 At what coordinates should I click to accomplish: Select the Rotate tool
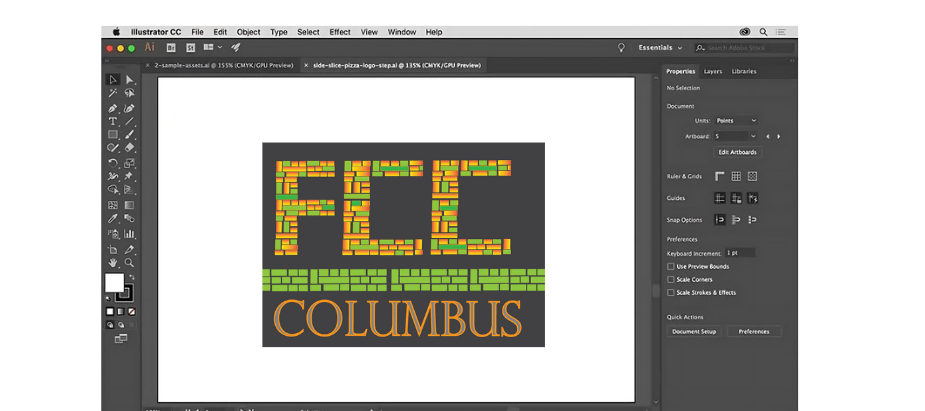[x=113, y=163]
